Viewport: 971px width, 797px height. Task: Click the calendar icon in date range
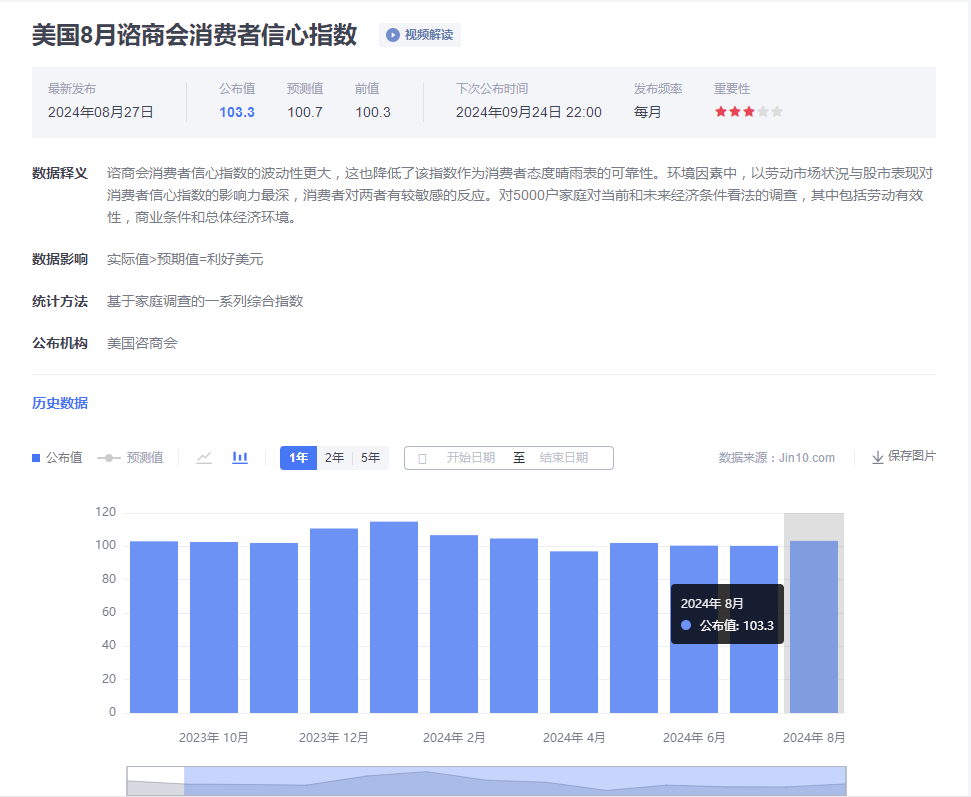pos(422,458)
